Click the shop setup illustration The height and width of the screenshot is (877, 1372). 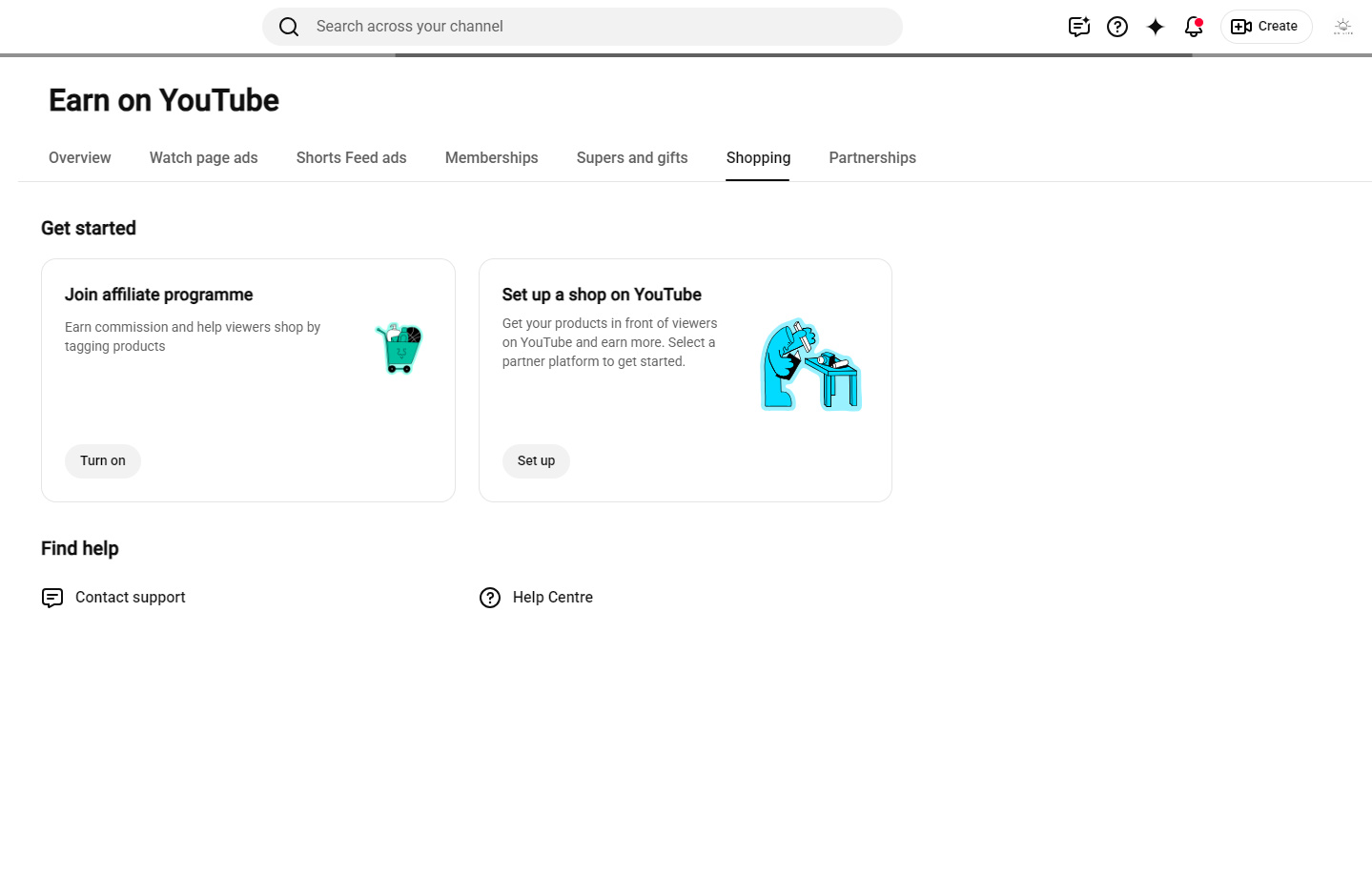tap(811, 365)
